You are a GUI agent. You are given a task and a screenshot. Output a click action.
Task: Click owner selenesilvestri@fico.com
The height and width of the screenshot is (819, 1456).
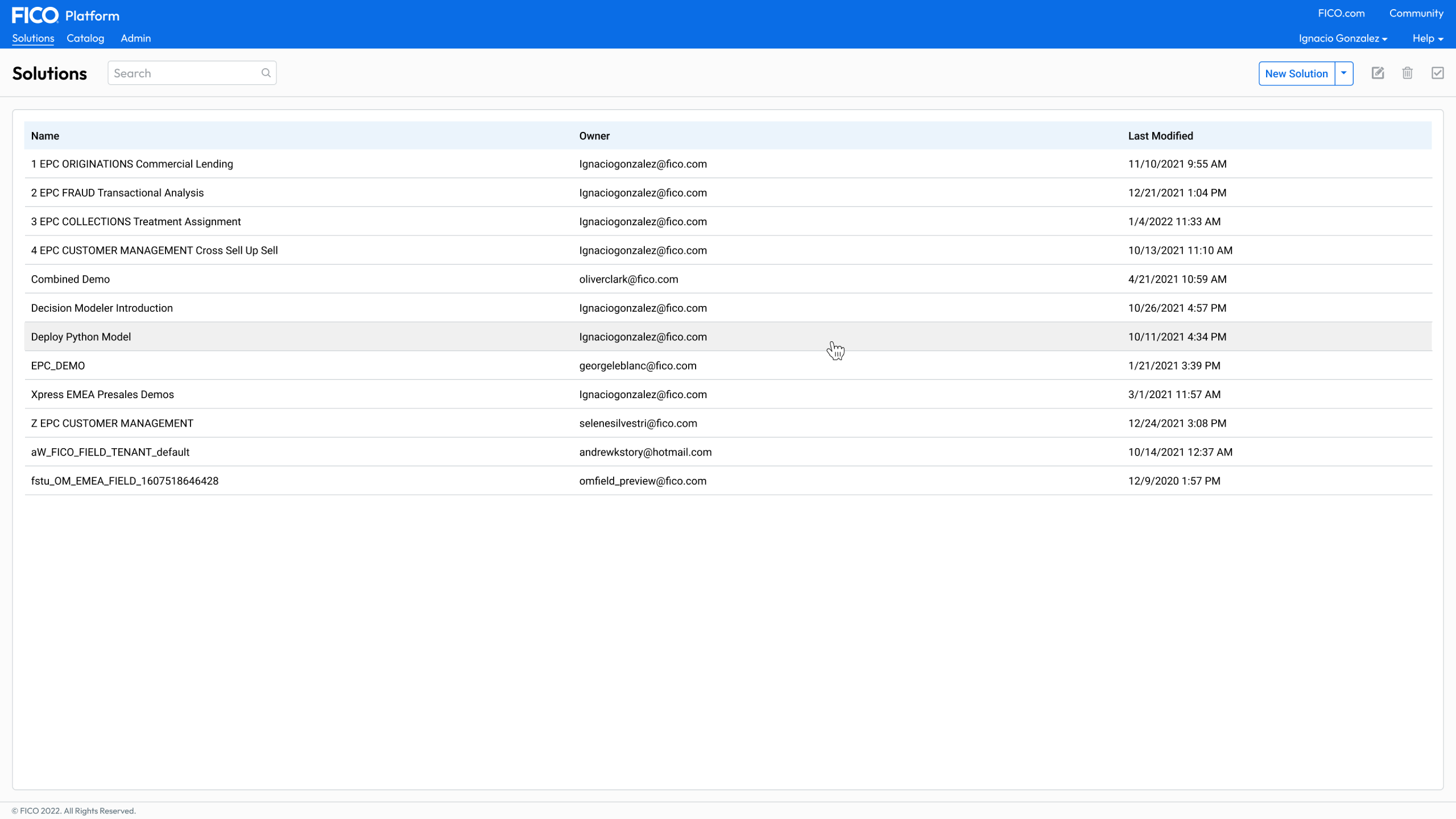(638, 423)
